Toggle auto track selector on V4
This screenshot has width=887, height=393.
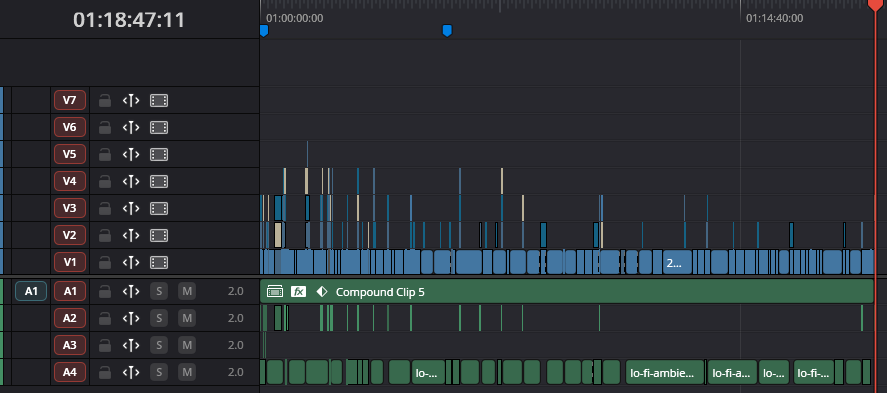(x=131, y=182)
